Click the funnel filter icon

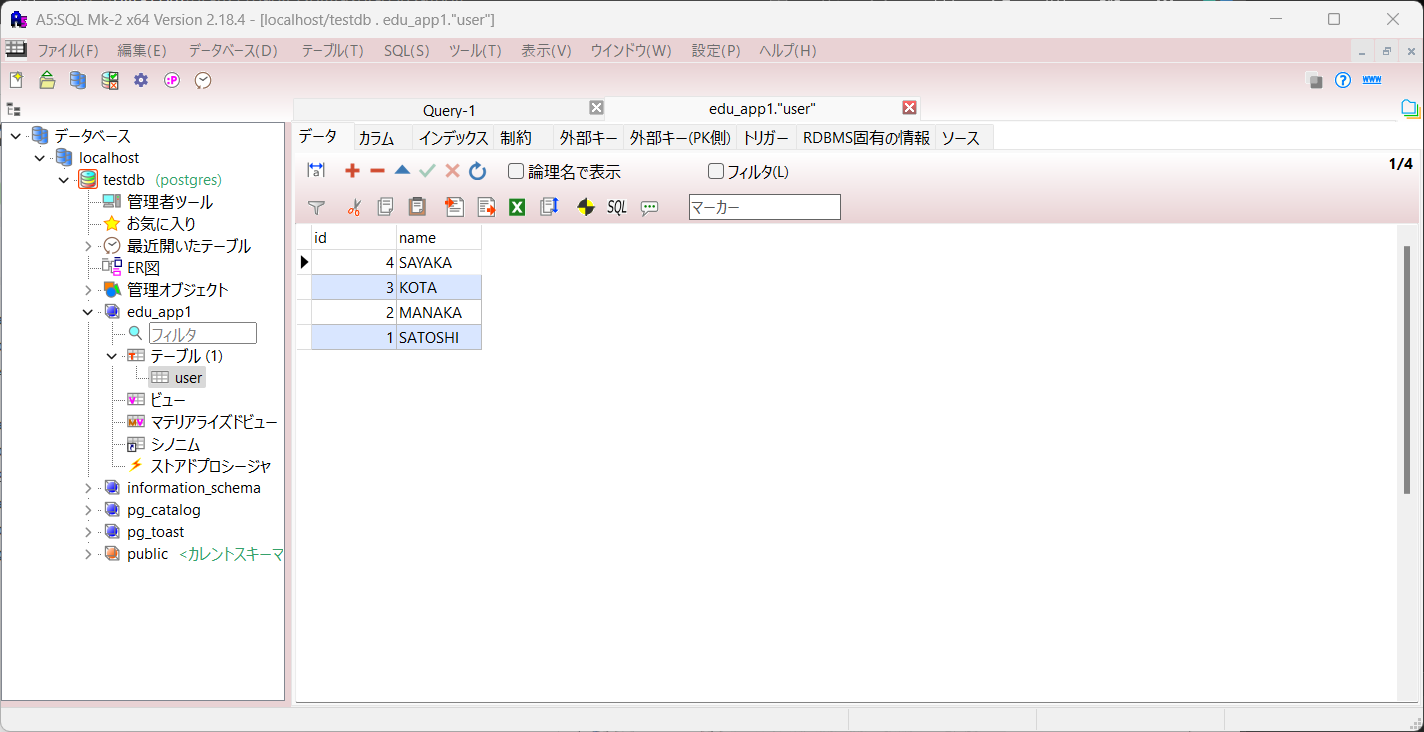point(316,207)
